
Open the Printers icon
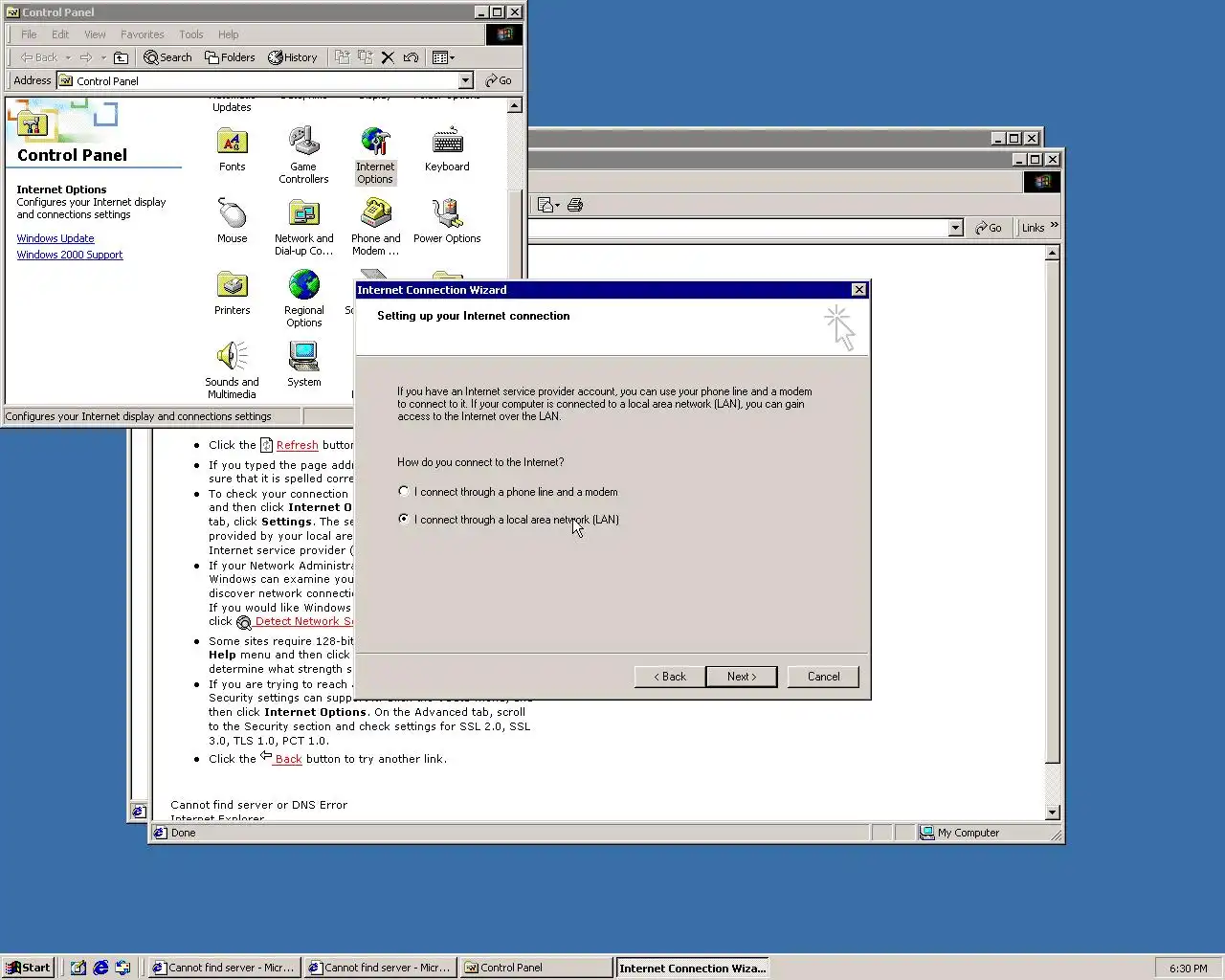pos(232,293)
